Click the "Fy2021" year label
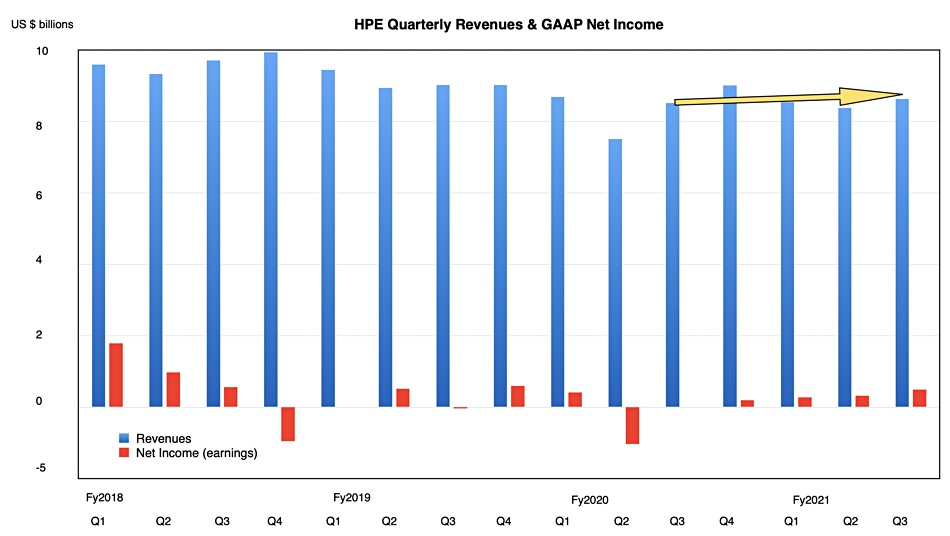Image resolution: width=950 pixels, height=536 pixels. (811, 500)
